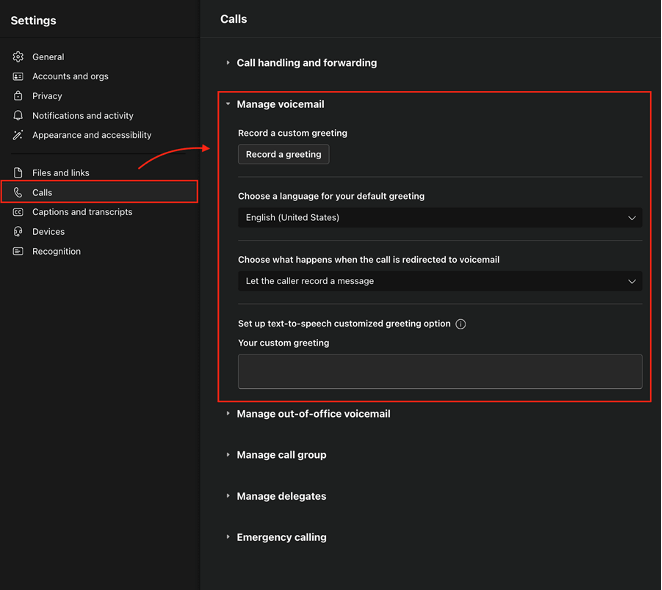
Task: Expand Call handling and forwarding section
Action: point(306,63)
